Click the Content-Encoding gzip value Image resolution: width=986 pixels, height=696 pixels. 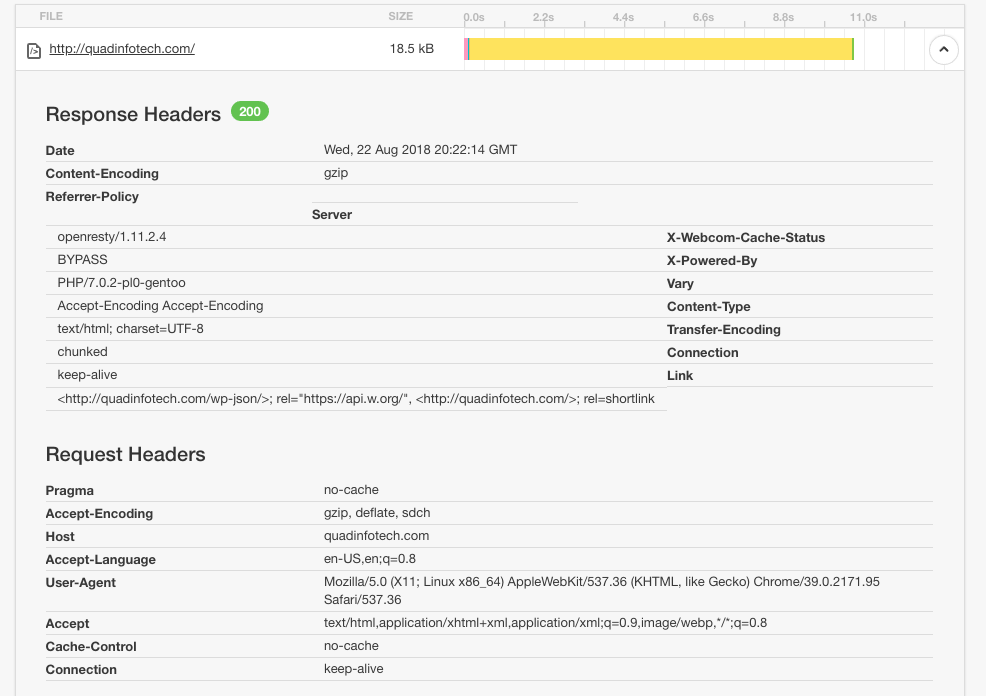click(336, 173)
